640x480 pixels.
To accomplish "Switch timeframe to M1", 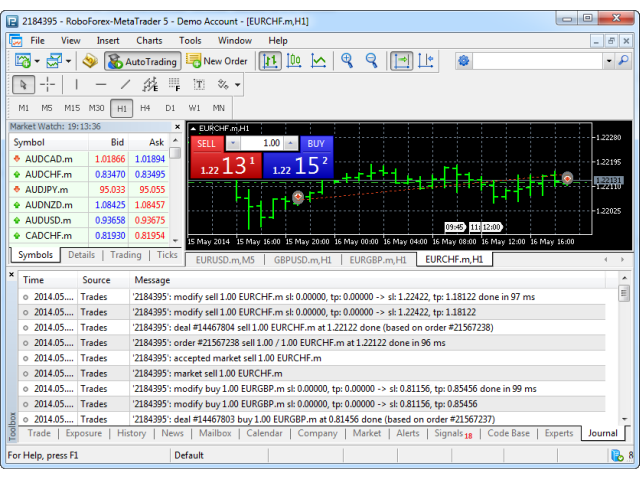I will click(24, 108).
